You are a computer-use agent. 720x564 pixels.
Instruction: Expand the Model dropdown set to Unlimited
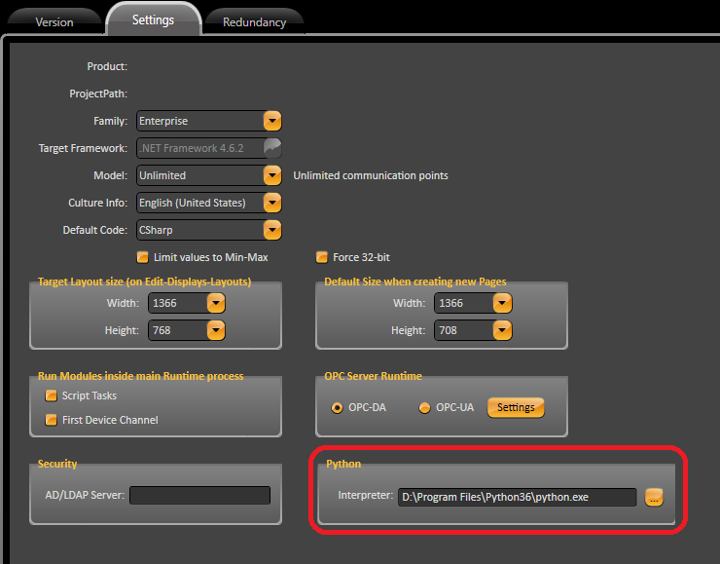pos(272,175)
